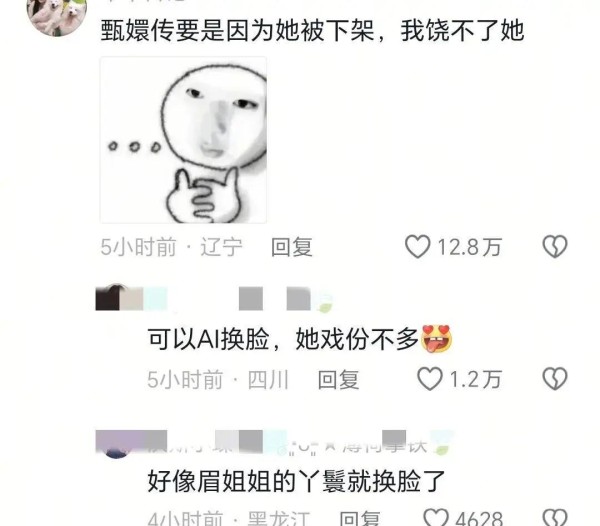Tap broken heart on the 四川 reply
Viewport: 600px width, 526px height.
[x=555, y=379]
